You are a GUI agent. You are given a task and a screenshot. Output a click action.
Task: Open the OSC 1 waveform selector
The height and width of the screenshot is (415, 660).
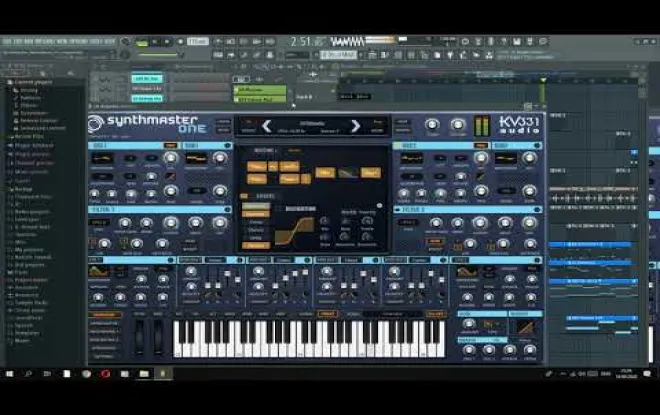click(x=102, y=159)
